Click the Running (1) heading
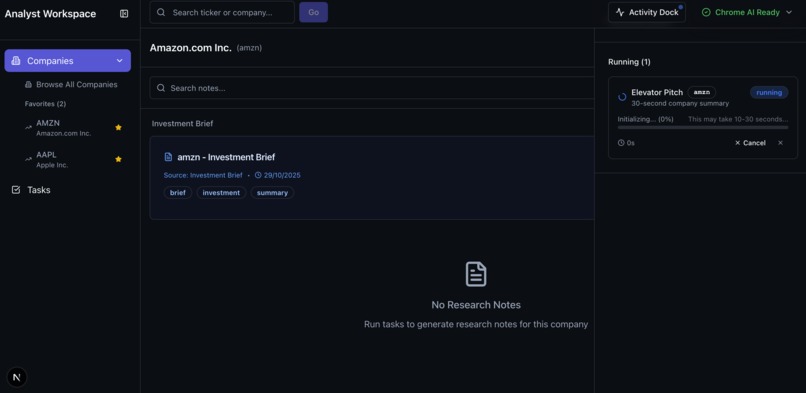 [629, 62]
